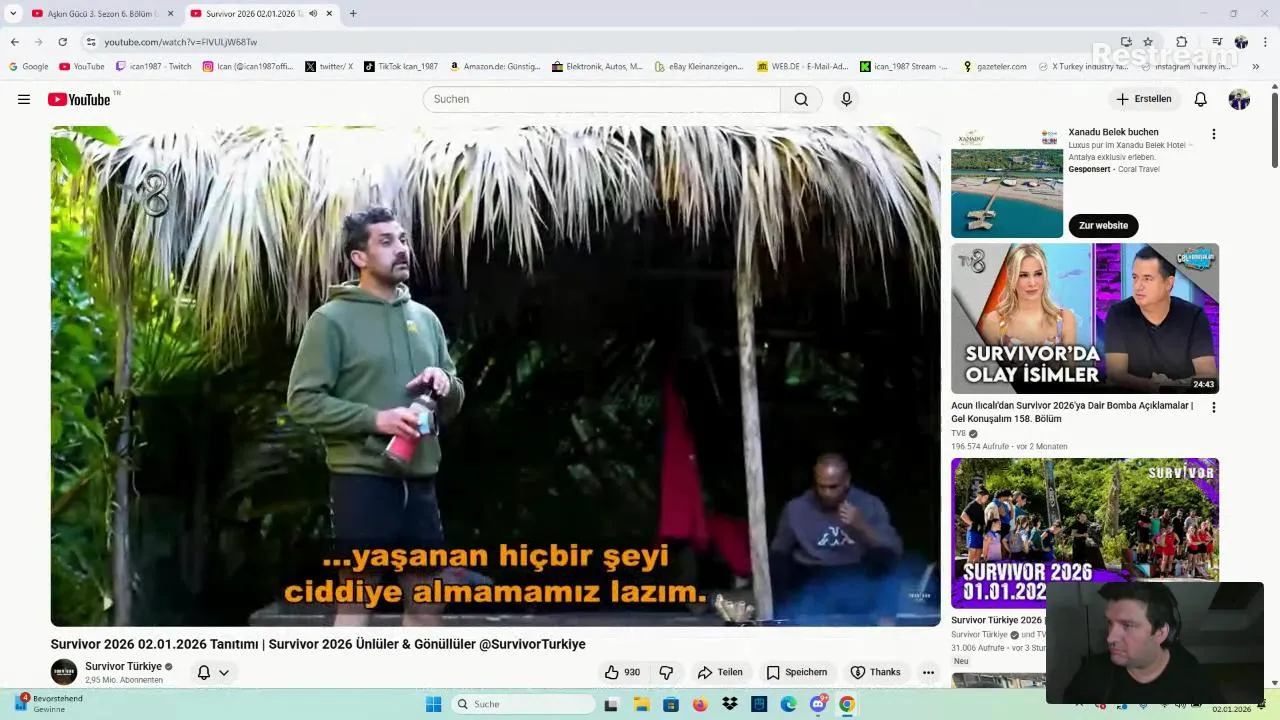The image size is (1280, 720).
Task: Close the Survivor 2026 tab
Action: pyautogui.click(x=329, y=13)
